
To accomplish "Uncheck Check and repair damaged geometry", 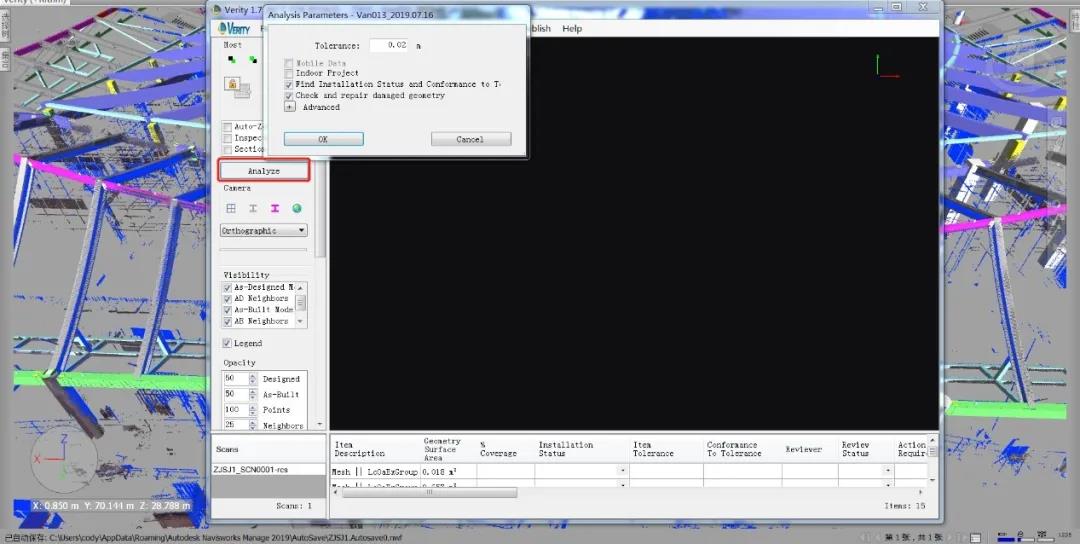I will [x=289, y=95].
